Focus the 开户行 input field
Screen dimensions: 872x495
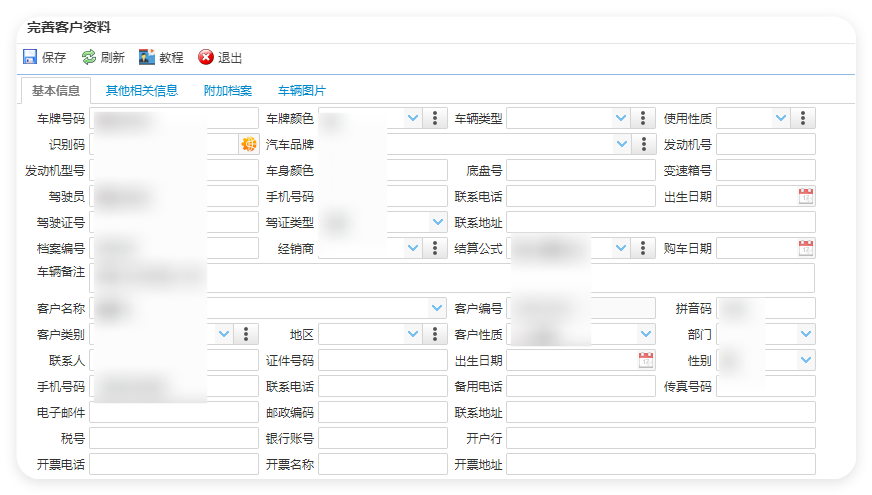[661, 438]
